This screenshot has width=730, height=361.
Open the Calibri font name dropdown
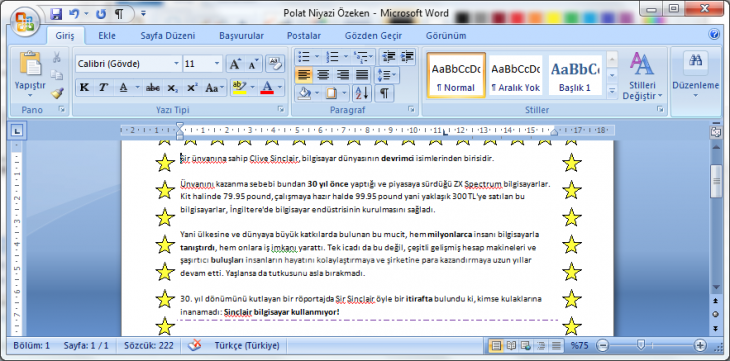pos(176,64)
